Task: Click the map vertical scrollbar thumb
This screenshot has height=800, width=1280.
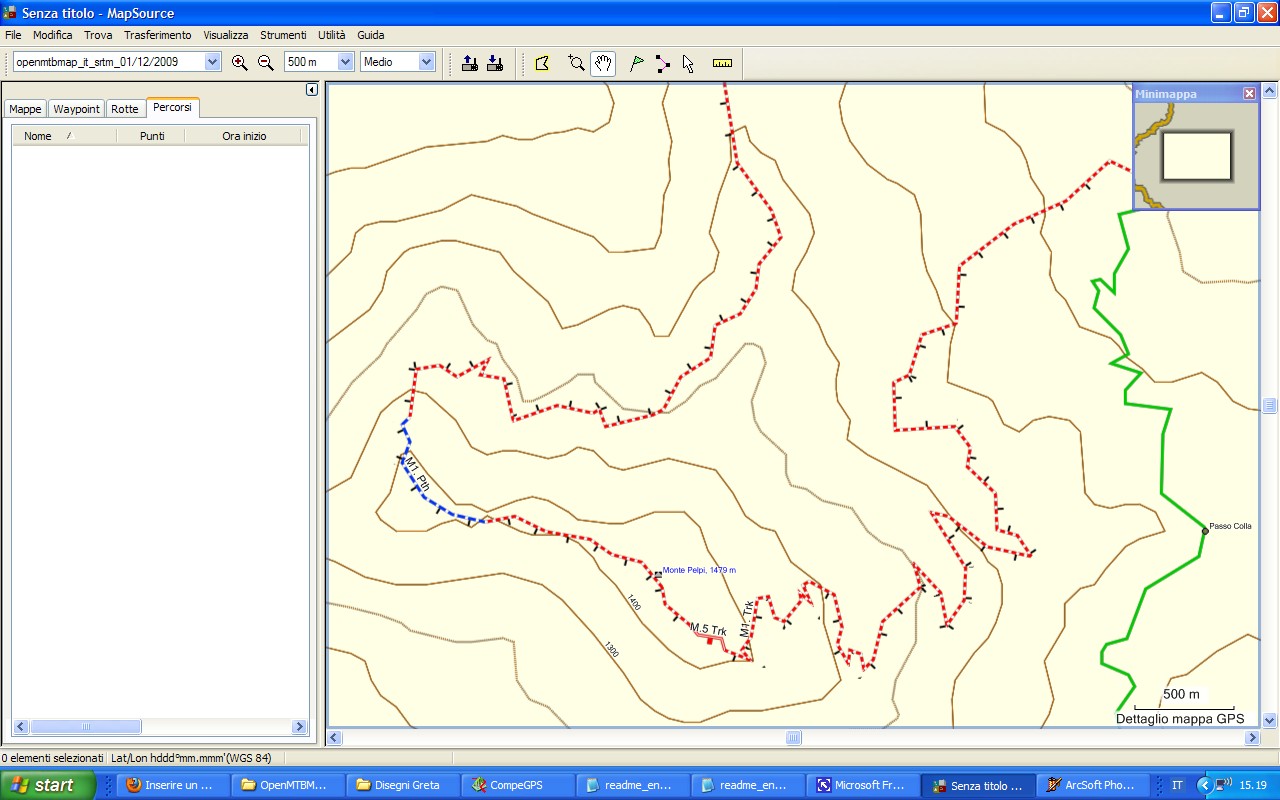Action: click(x=1270, y=405)
